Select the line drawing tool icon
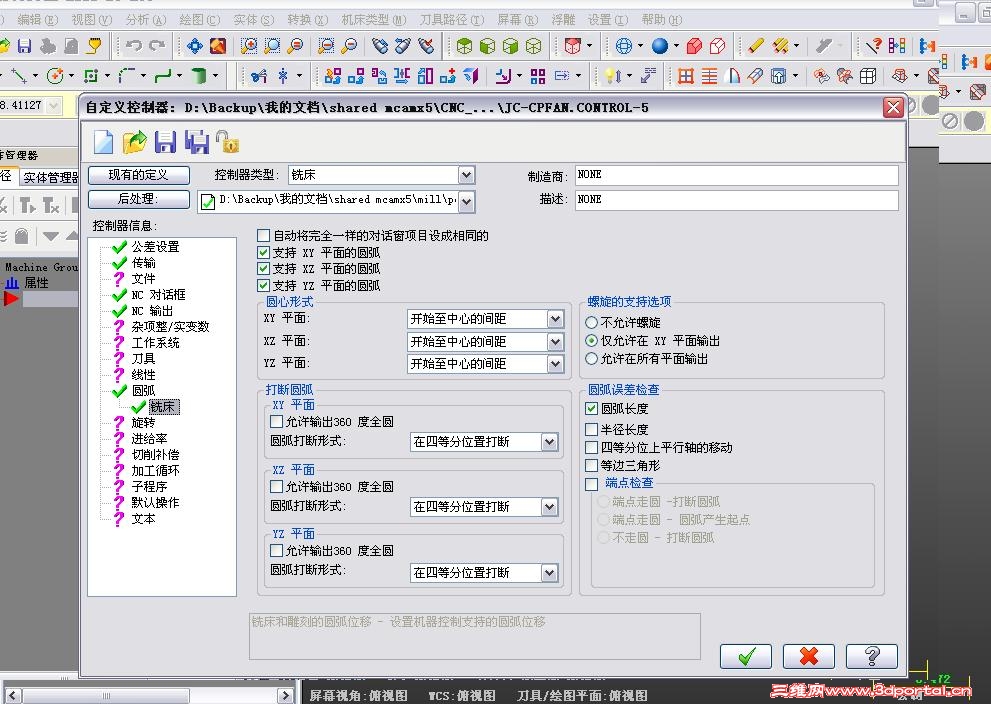991x704 pixels. [18, 76]
